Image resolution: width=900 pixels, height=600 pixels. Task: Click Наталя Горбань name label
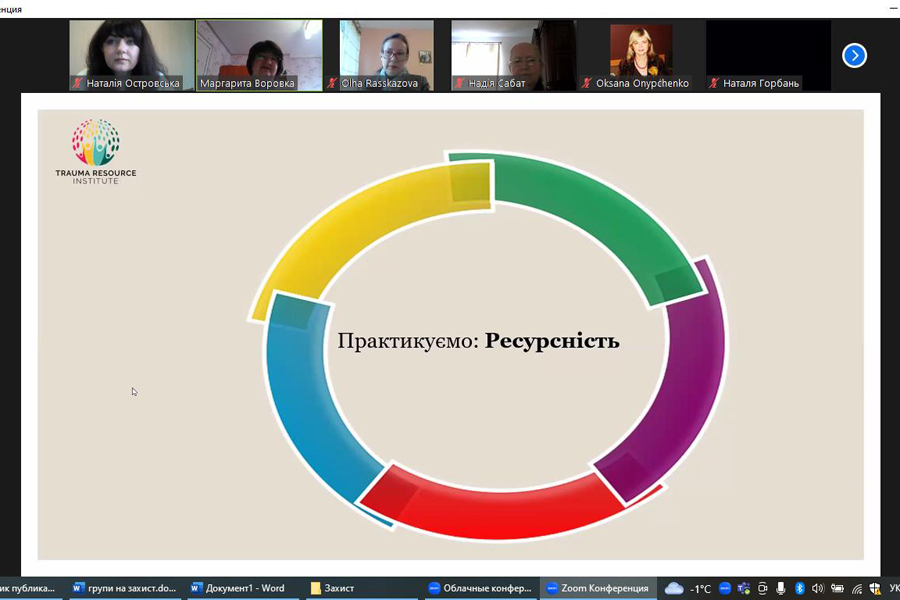click(761, 83)
